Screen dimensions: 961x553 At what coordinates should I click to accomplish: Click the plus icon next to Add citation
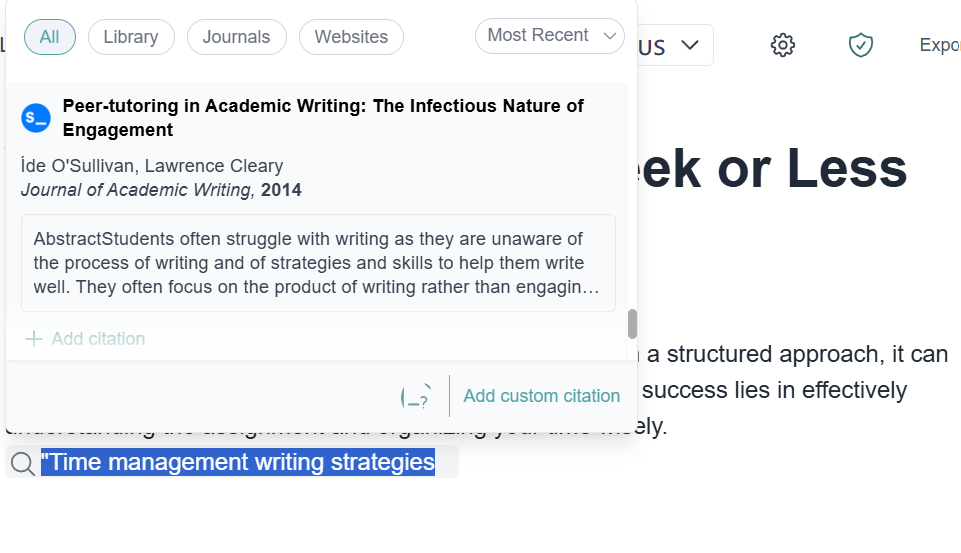pos(33,339)
